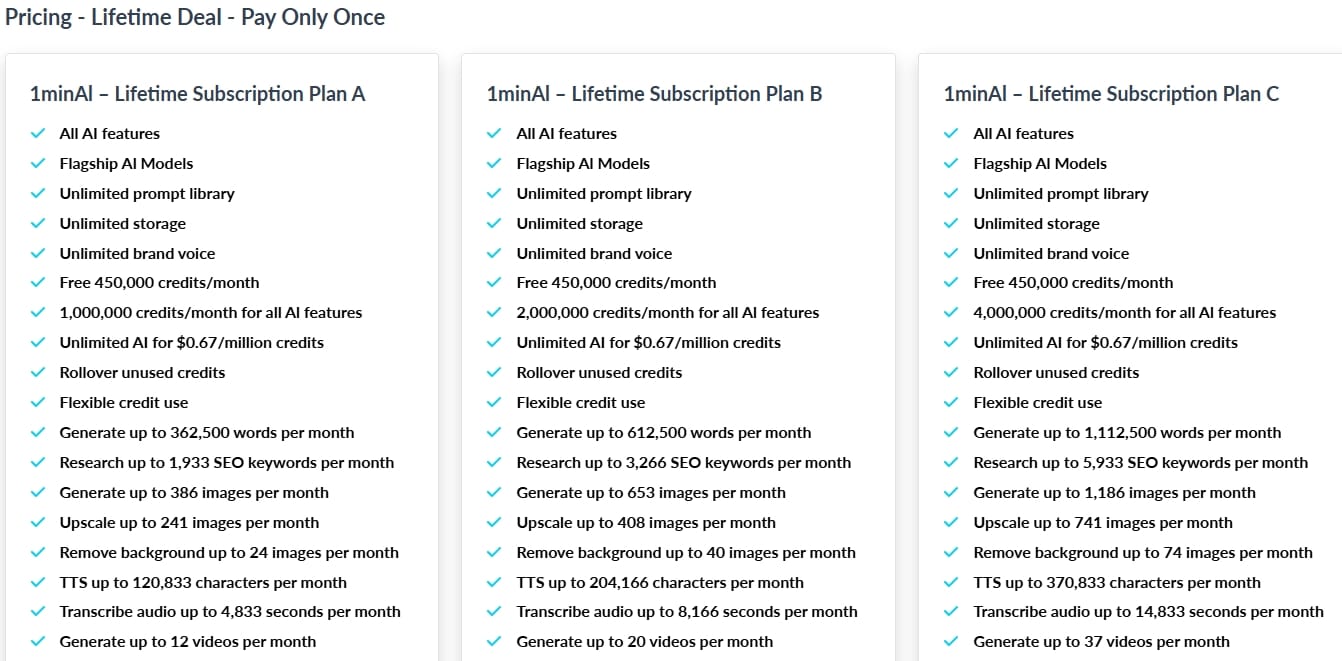1342x661 pixels.
Task: Select the "Lifetime Subscription Plan B" heading
Action: point(654,94)
